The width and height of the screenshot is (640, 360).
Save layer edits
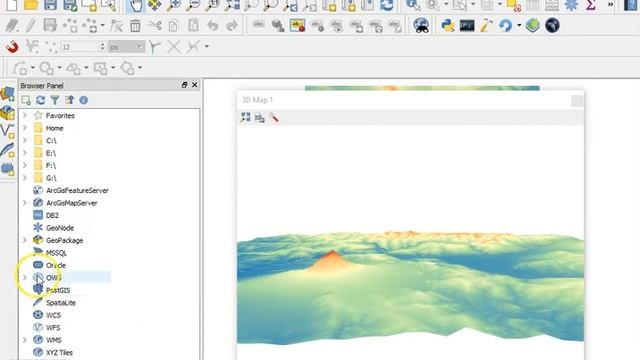(x=50, y=26)
